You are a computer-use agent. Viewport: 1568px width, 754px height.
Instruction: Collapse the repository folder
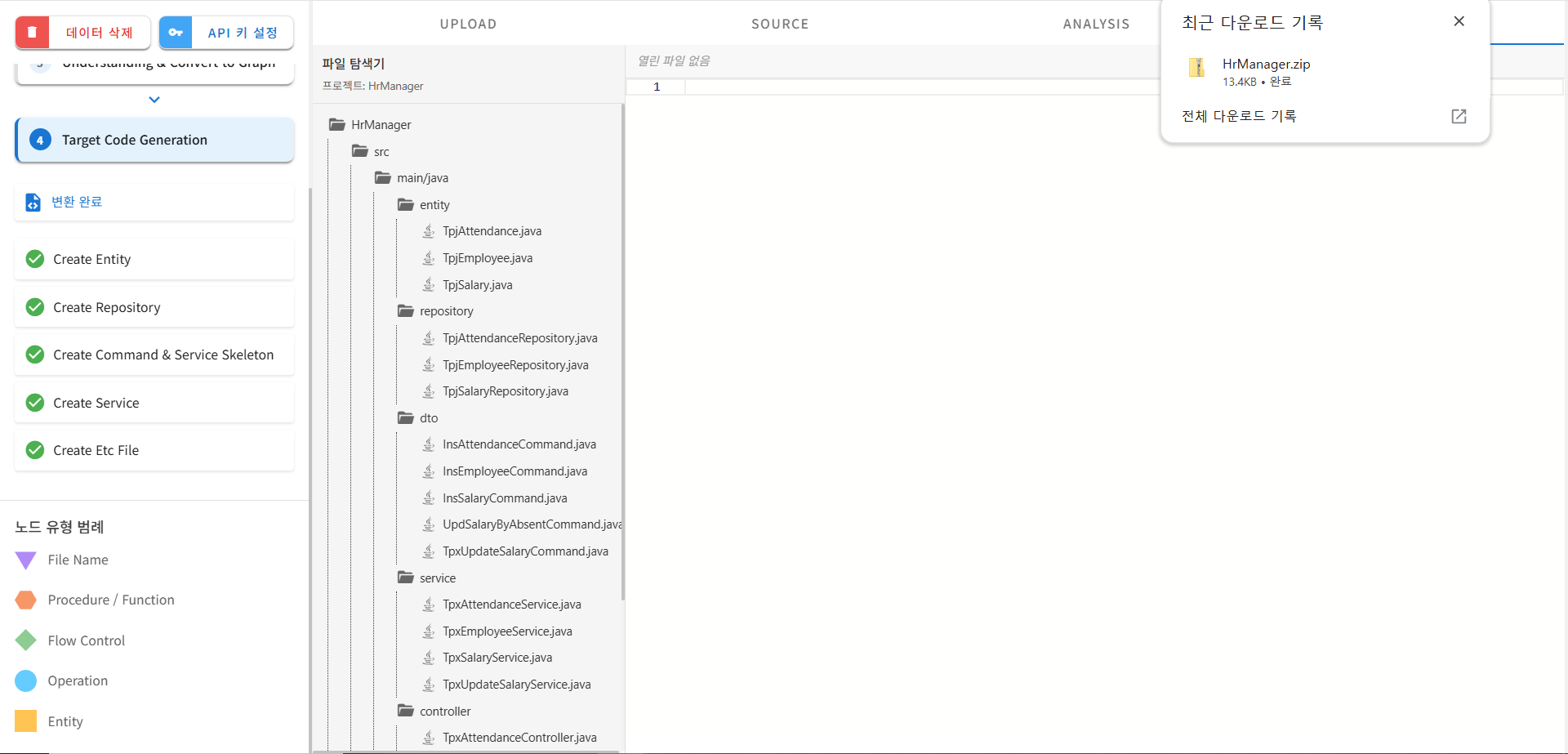tap(406, 311)
